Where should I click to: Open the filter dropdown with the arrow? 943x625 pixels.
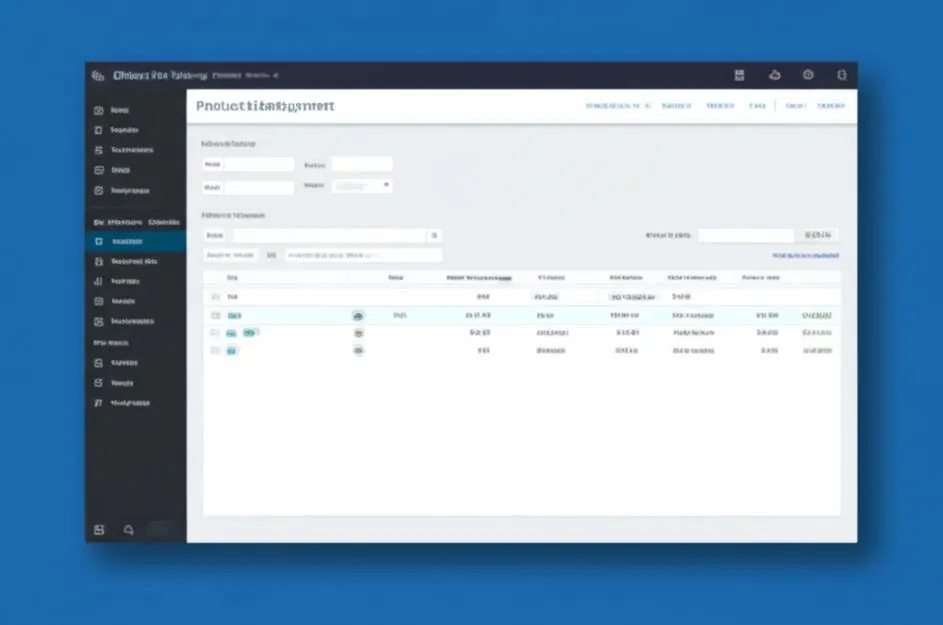(x=362, y=186)
